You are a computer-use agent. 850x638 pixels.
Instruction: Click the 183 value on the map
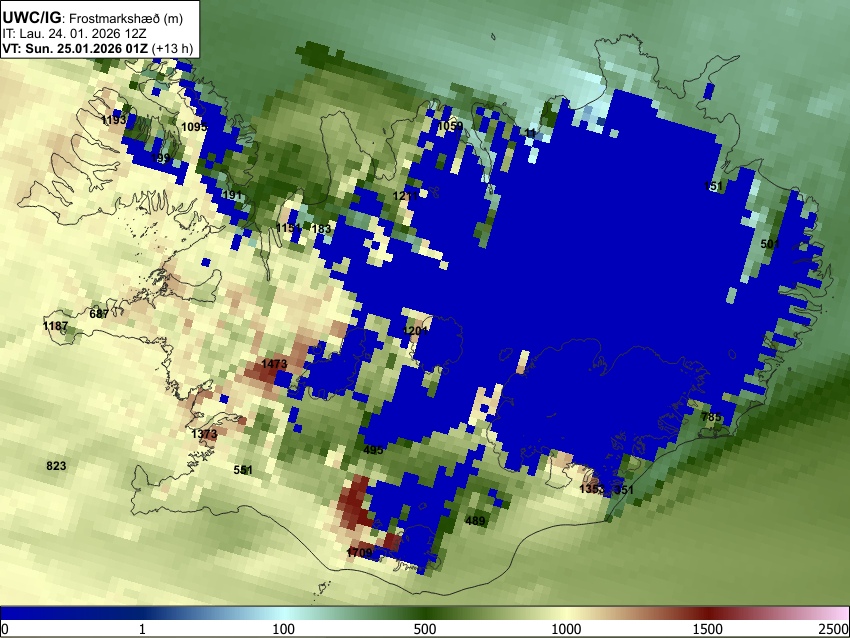pyautogui.click(x=321, y=229)
